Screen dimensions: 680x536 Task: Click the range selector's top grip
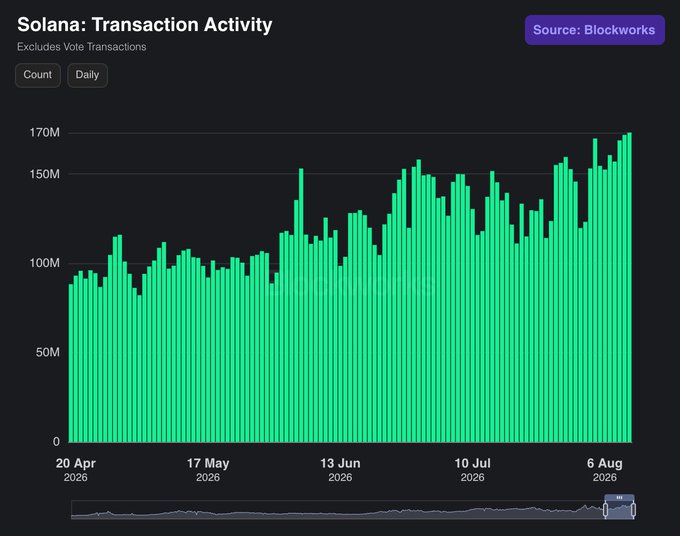tap(619, 497)
